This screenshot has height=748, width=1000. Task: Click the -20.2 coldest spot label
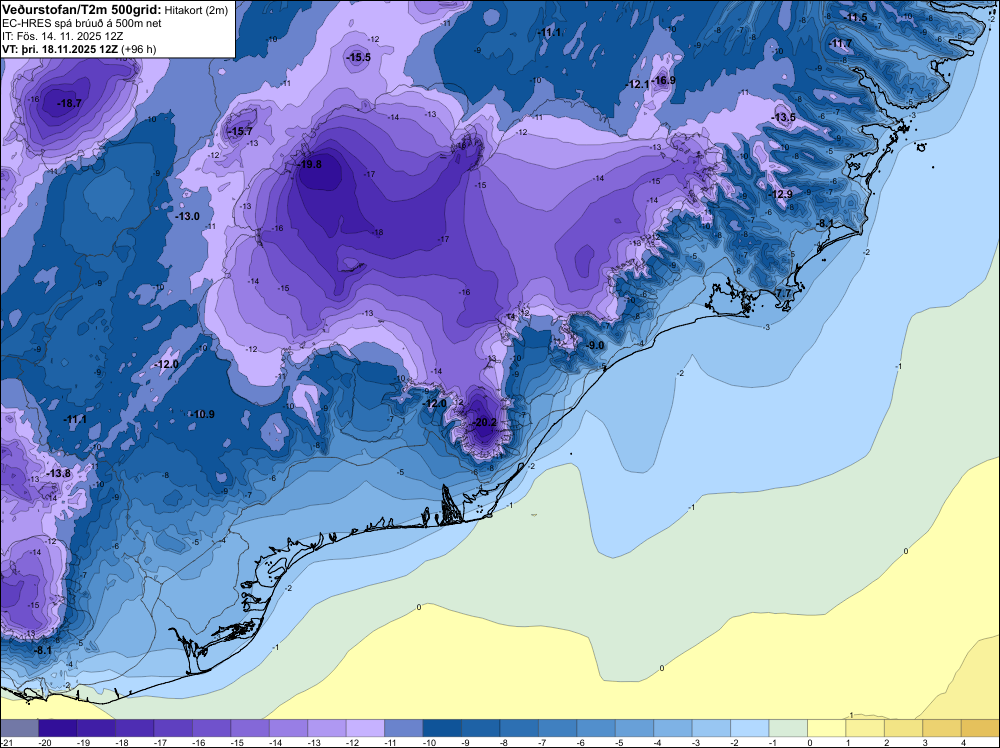click(484, 422)
